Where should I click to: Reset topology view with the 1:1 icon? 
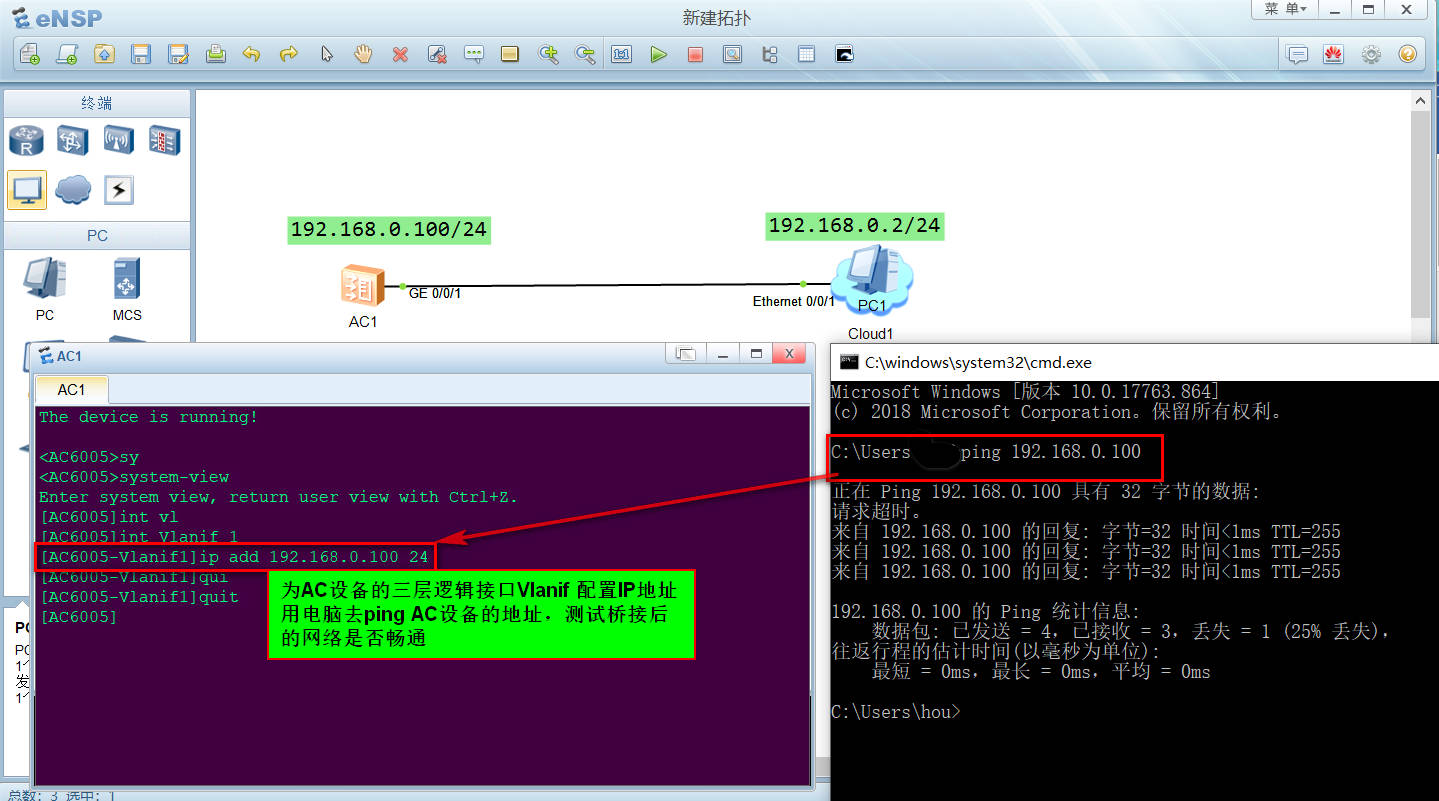621,54
